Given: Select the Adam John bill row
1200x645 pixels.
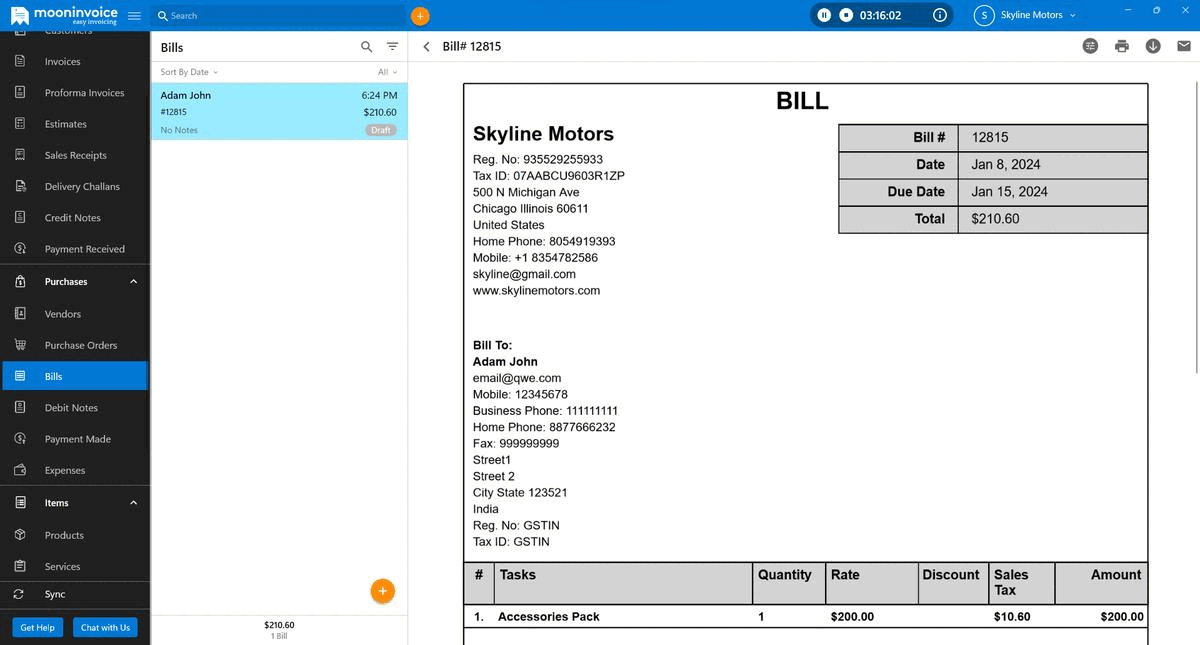Looking at the screenshot, I should point(279,111).
